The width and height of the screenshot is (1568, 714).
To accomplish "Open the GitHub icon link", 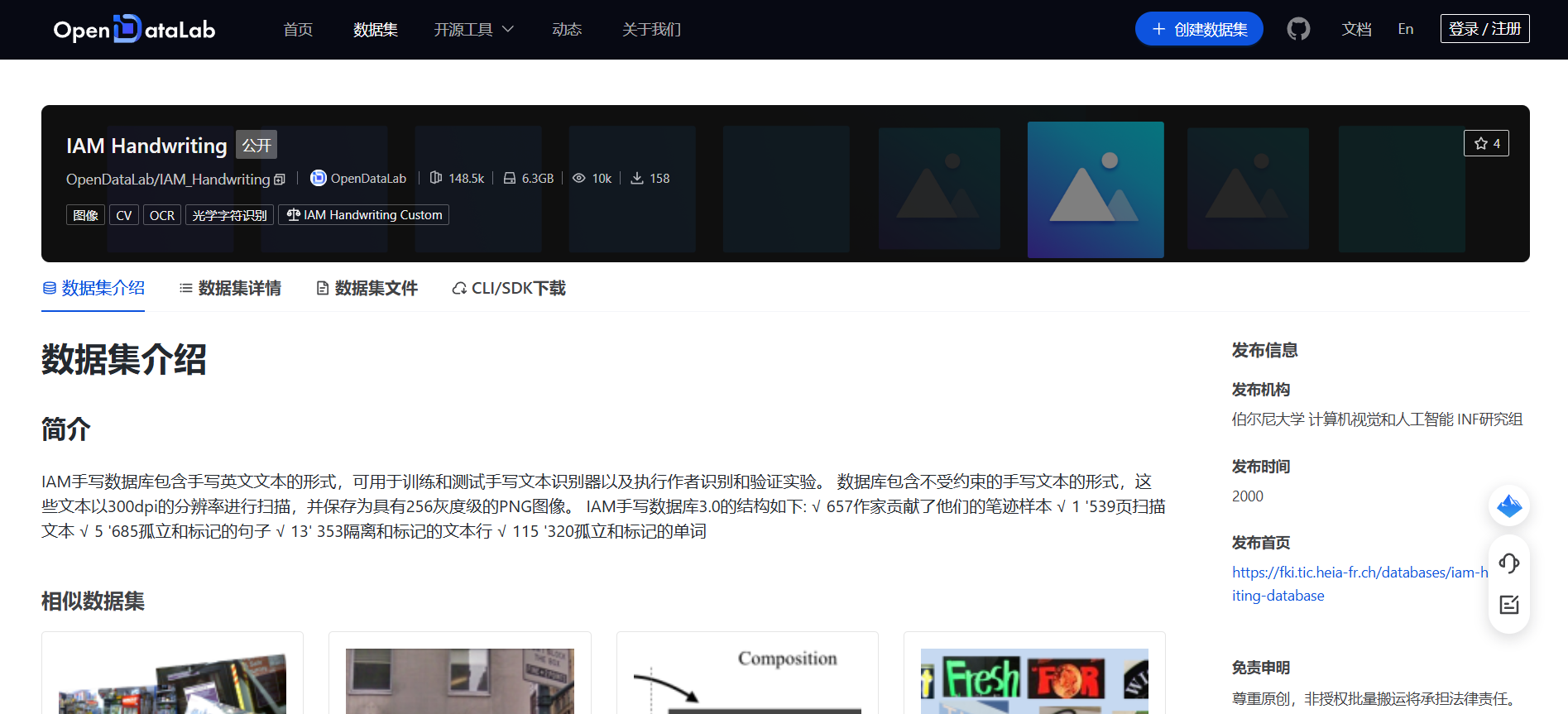I will 1298,29.
